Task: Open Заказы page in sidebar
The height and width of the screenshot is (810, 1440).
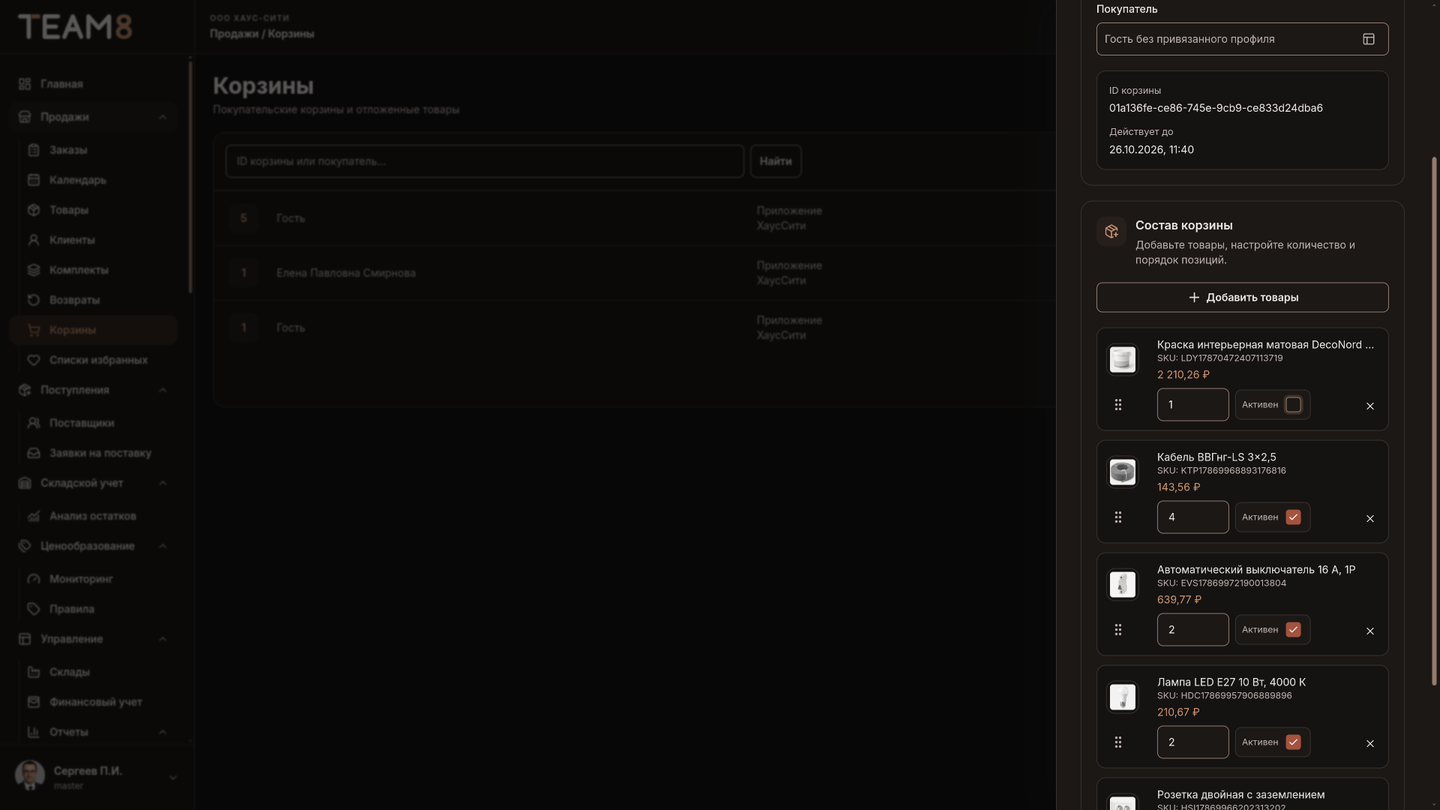Action: [68, 150]
